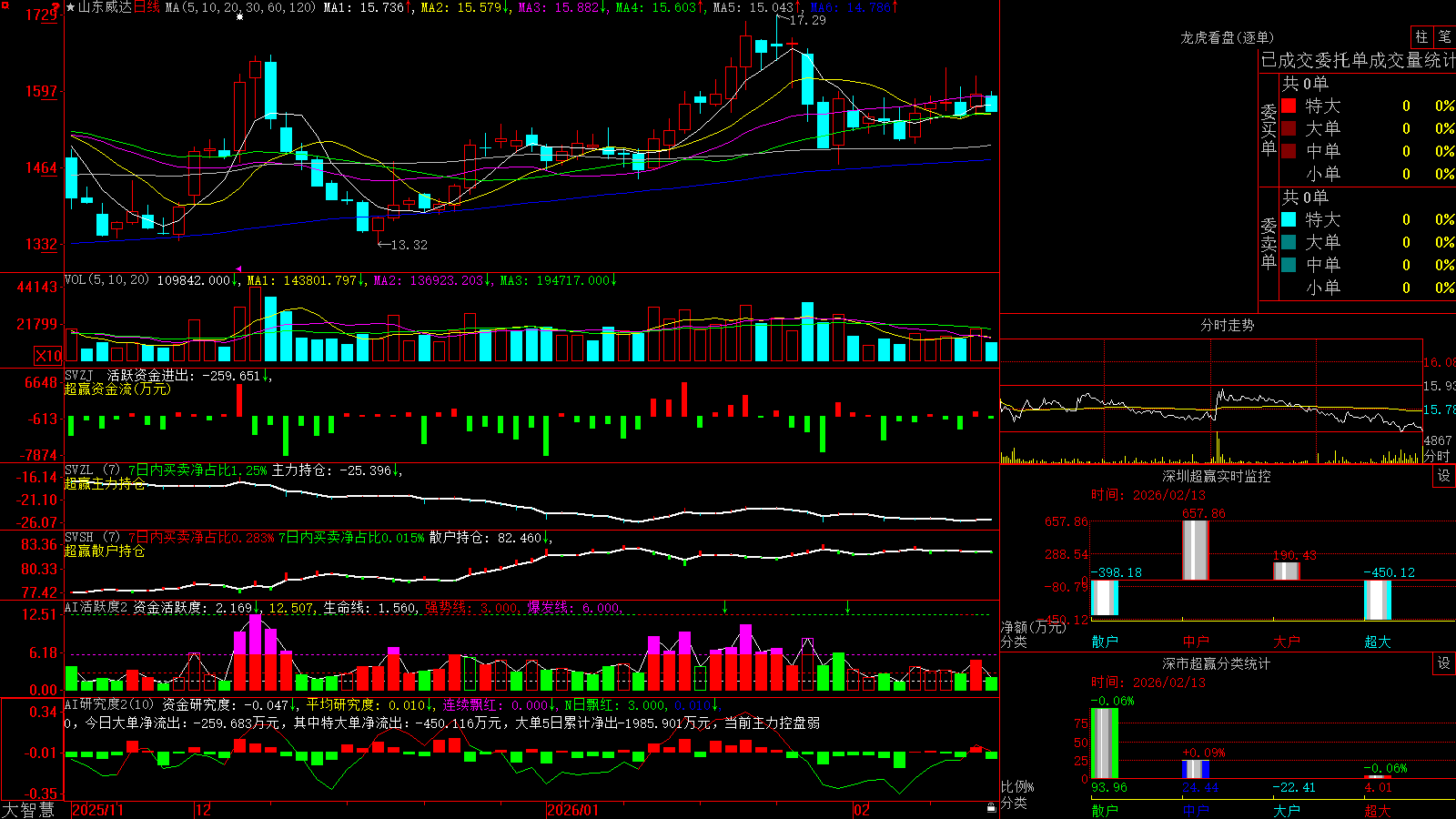
Task: Click the AI活跃度2 indicator title
Action: point(96,607)
